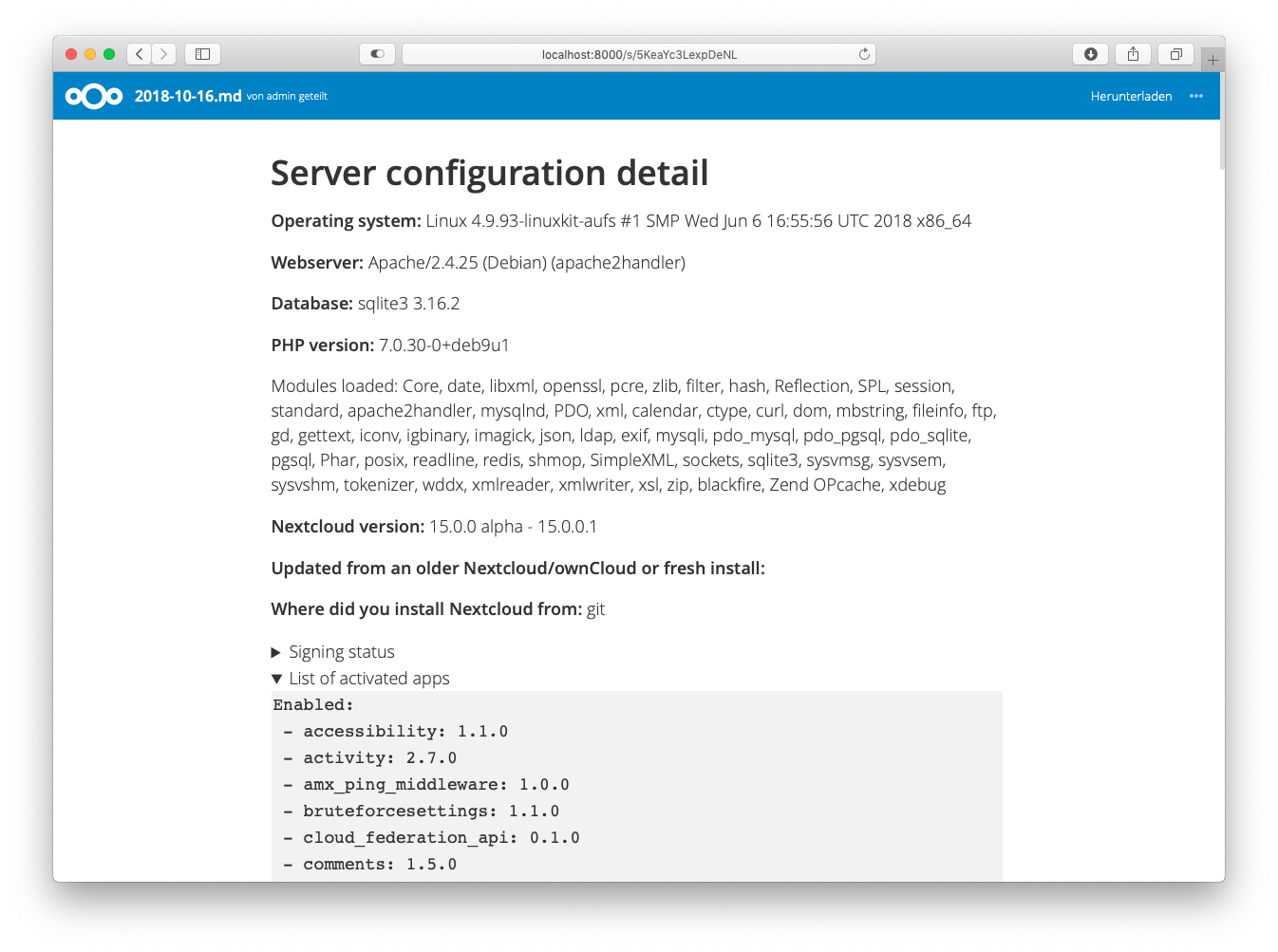
Task: Go back with Safari back arrow
Action: 140,54
